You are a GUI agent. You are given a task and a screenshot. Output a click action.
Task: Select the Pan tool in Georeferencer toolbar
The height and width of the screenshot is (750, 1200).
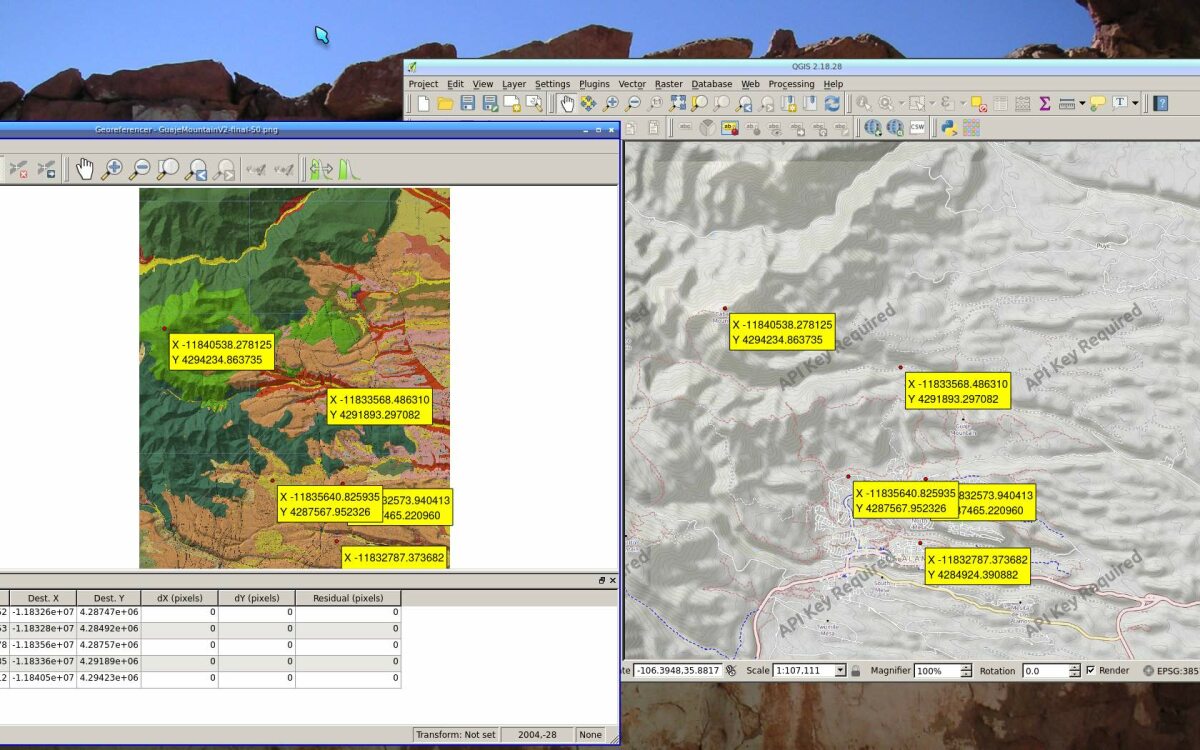coord(85,169)
